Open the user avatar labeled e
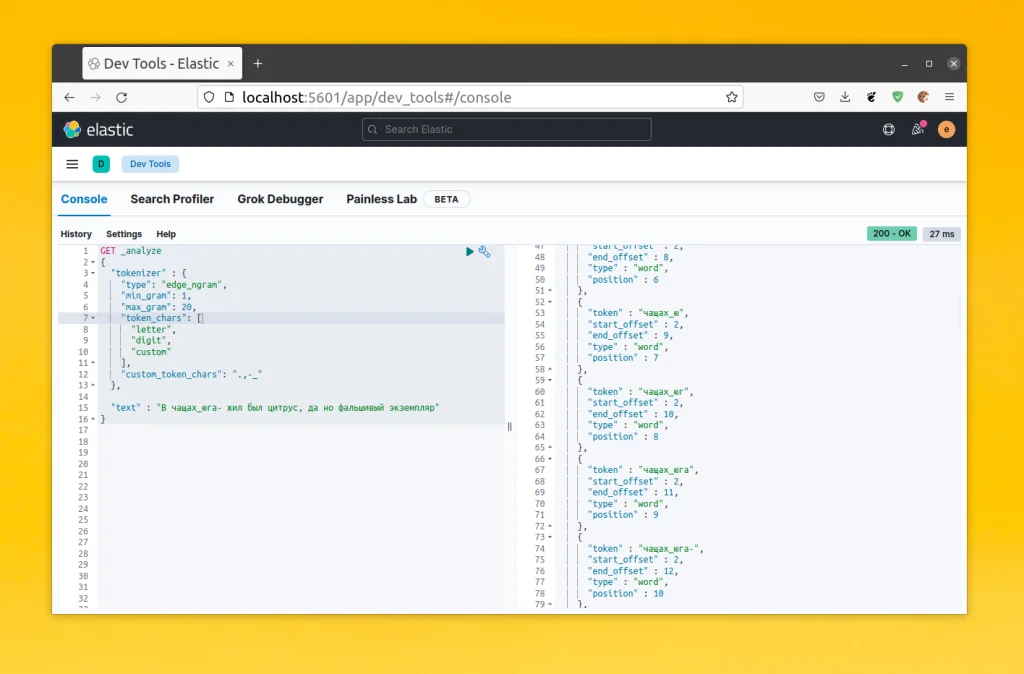Image resolution: width=1024 pixels, height=674 pixels. click(x=945, y=129)
